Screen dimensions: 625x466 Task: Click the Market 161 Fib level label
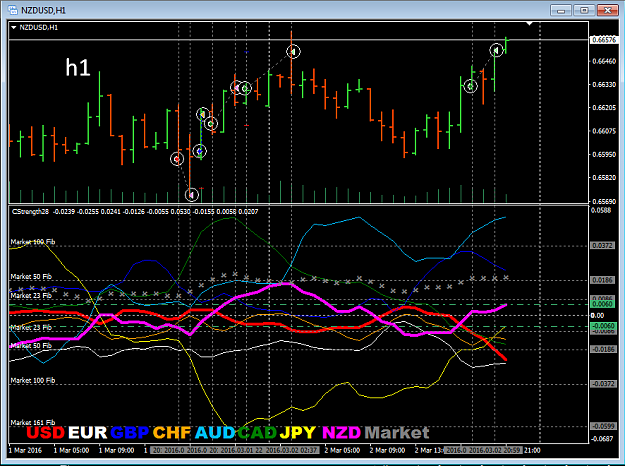(x=33, y=422)
